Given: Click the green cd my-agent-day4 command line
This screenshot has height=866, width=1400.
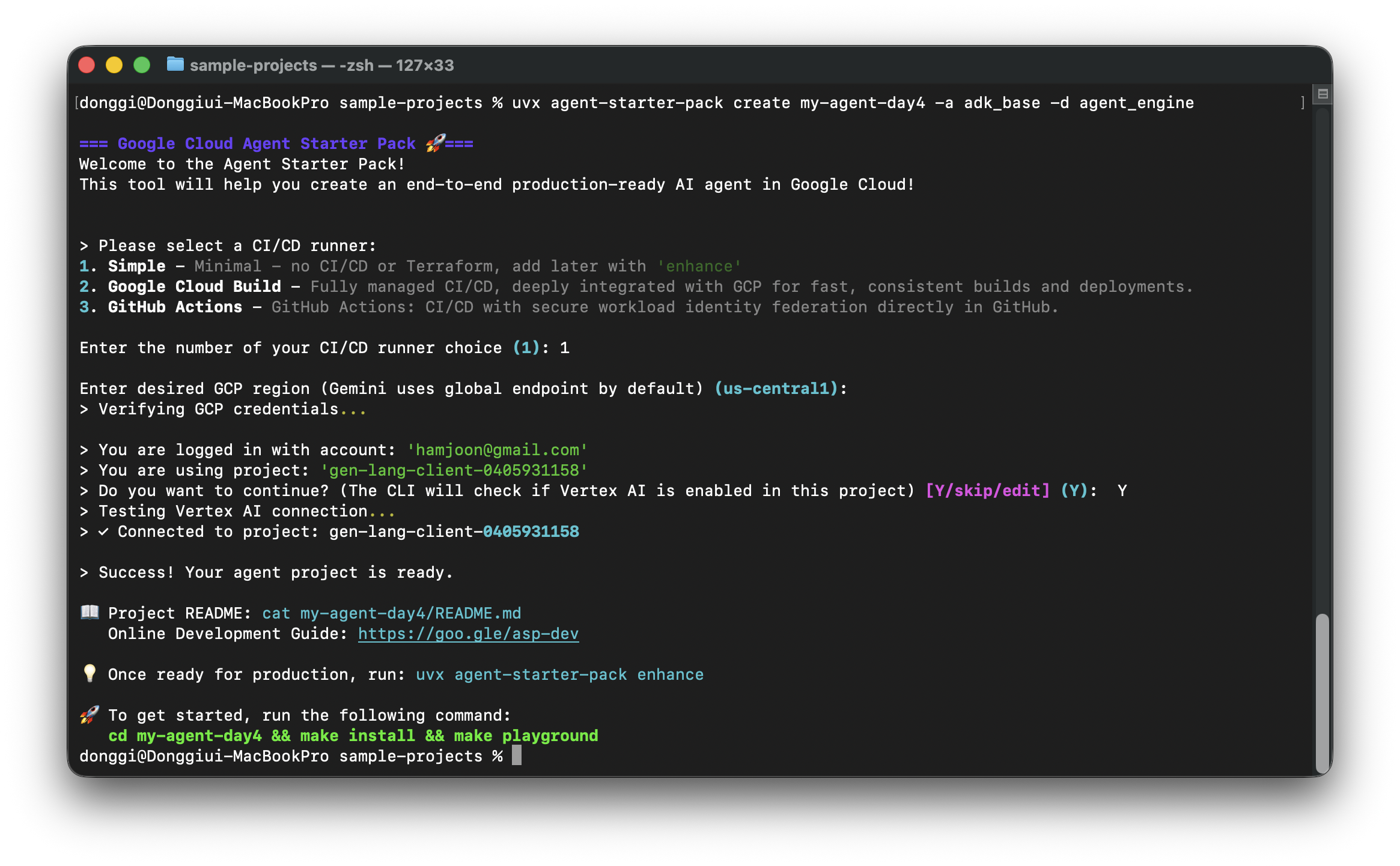Looking at the screenshot, I should click(x=353, y=736).
